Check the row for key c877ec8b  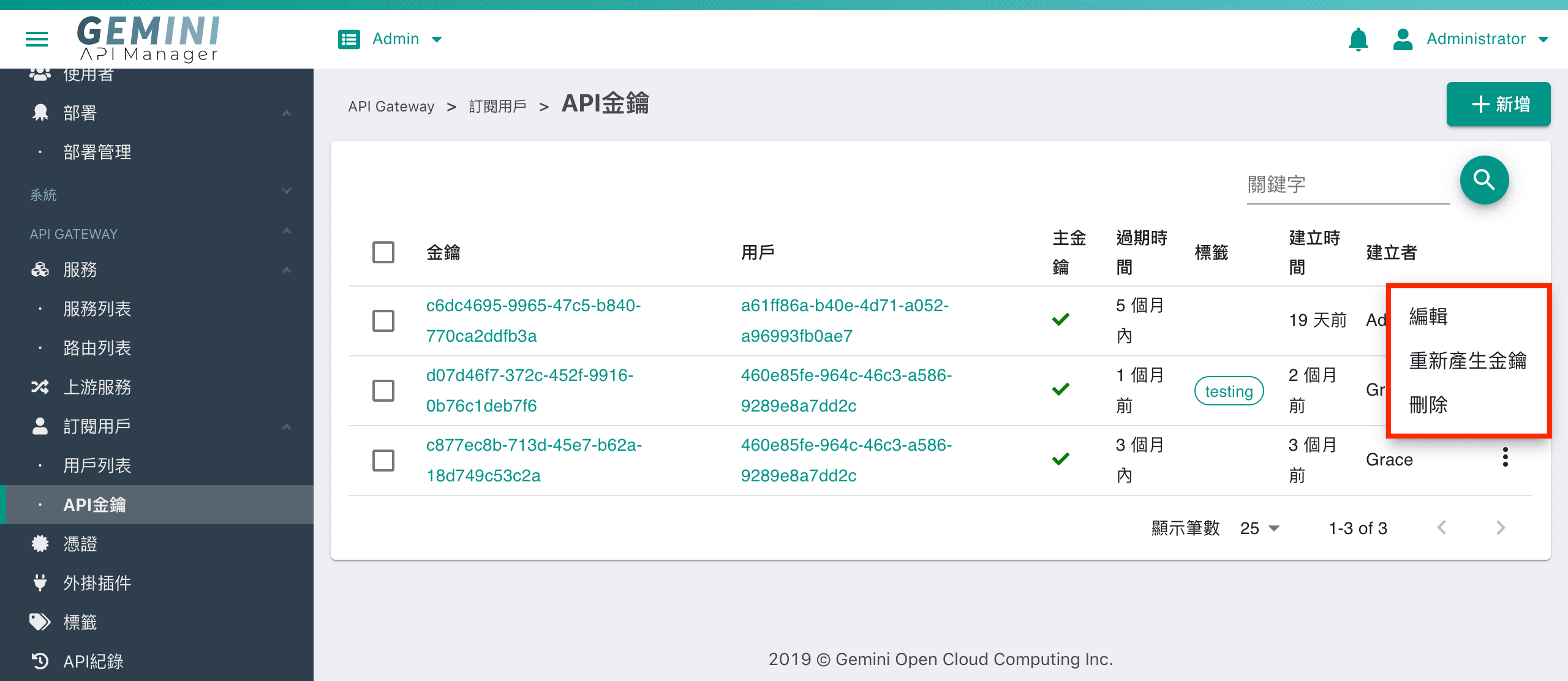coord(383,461)
